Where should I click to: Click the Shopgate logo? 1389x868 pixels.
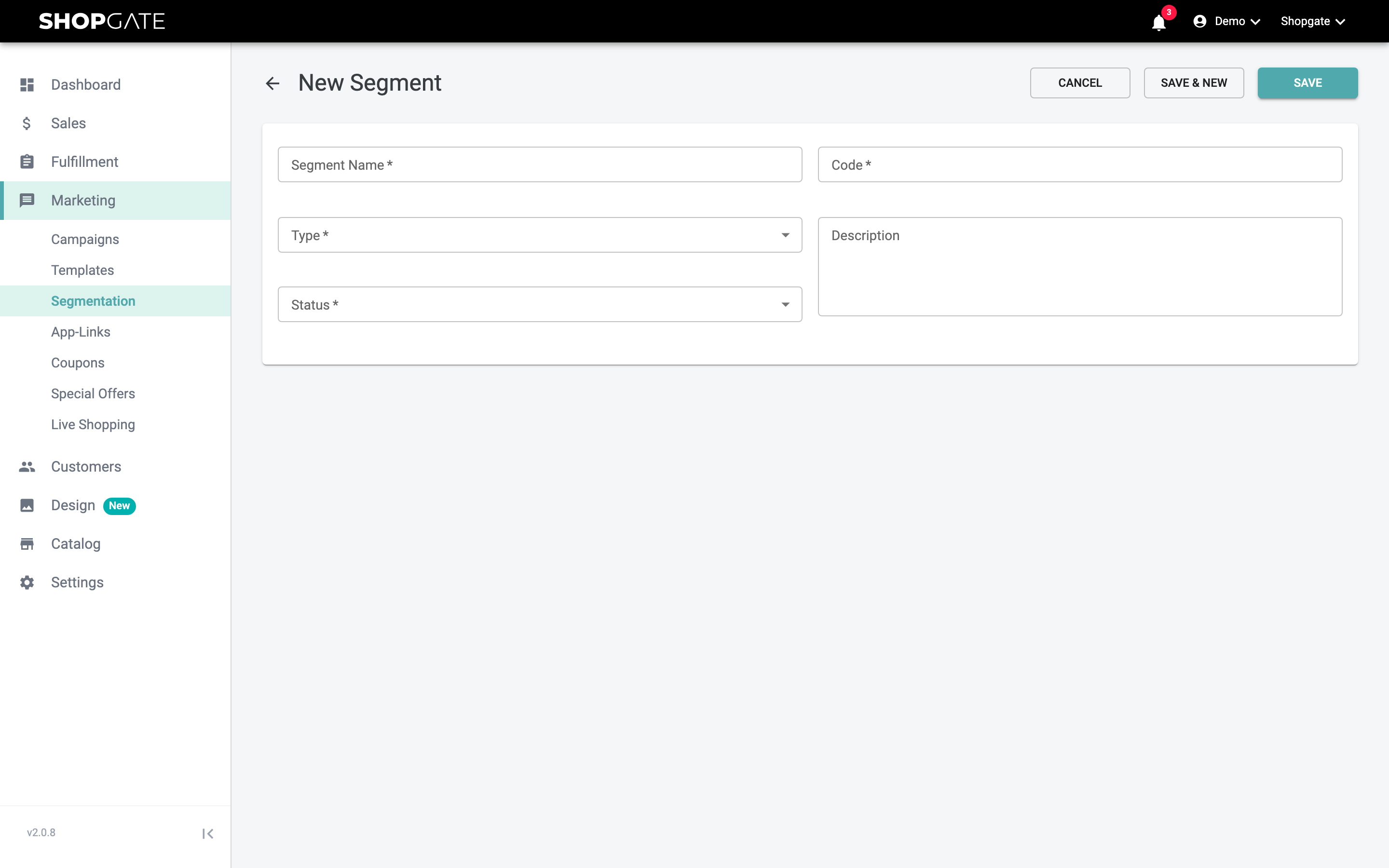point(102,21)
